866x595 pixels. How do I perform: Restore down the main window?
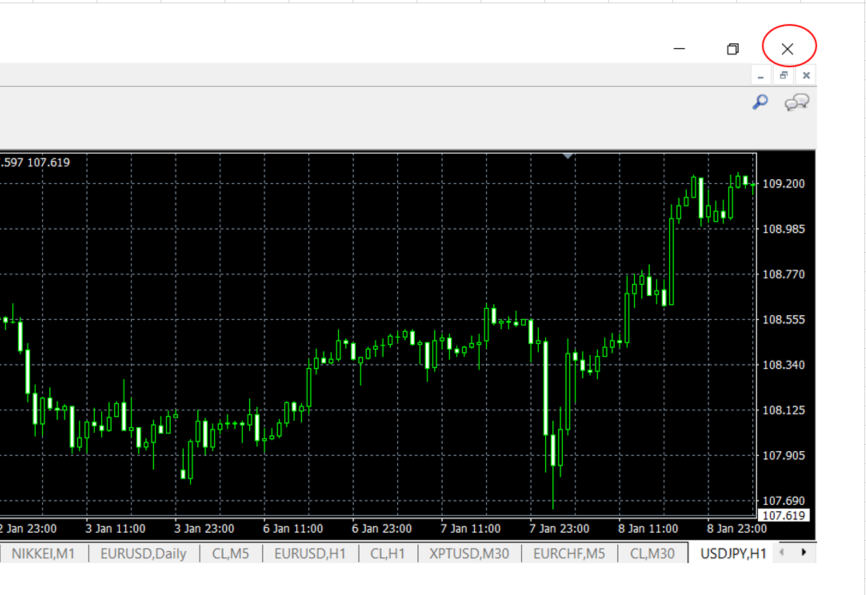(733, 49)
